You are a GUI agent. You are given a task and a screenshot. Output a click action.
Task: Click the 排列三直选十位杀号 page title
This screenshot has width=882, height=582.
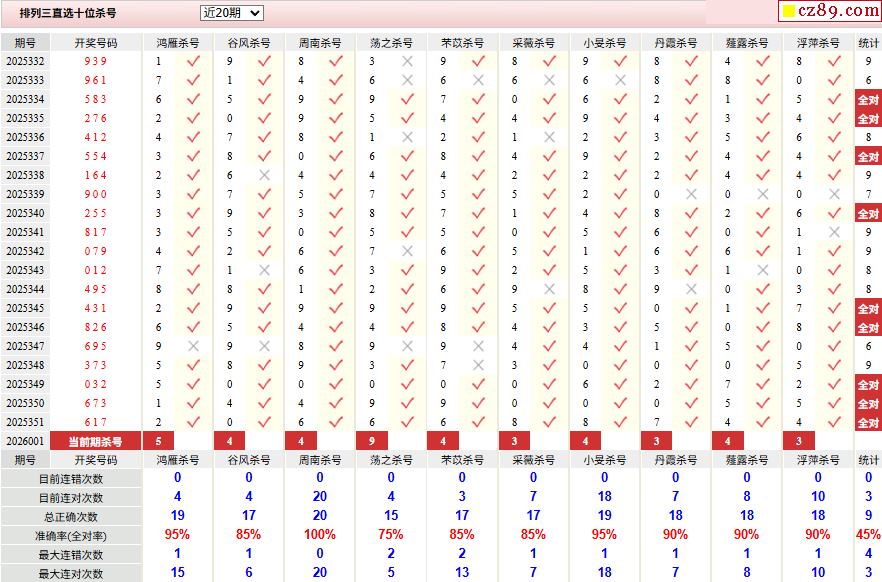coord(68,13)
